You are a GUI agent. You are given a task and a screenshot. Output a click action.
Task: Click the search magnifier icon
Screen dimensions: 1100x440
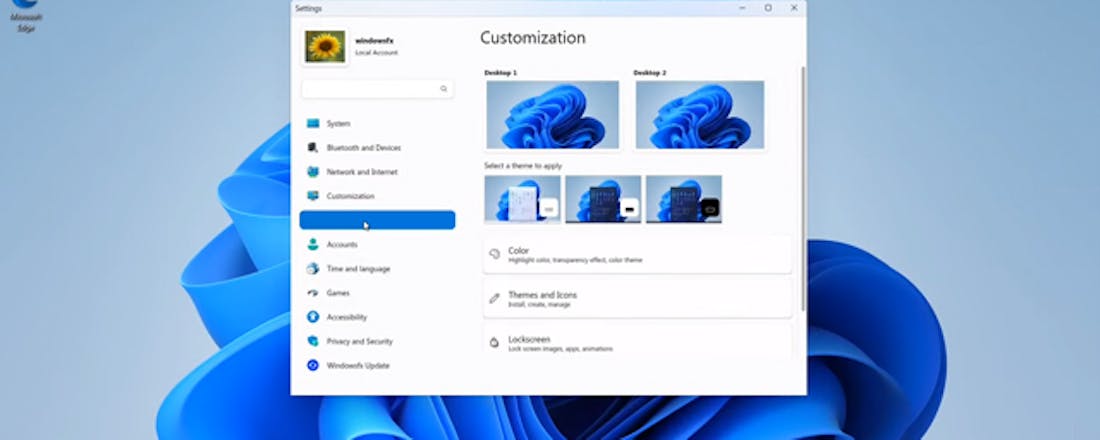443,89
